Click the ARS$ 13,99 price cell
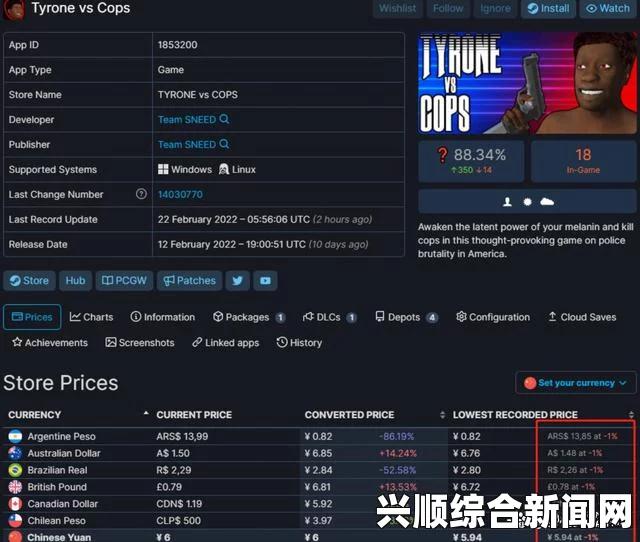 click(x=182, y=436)
